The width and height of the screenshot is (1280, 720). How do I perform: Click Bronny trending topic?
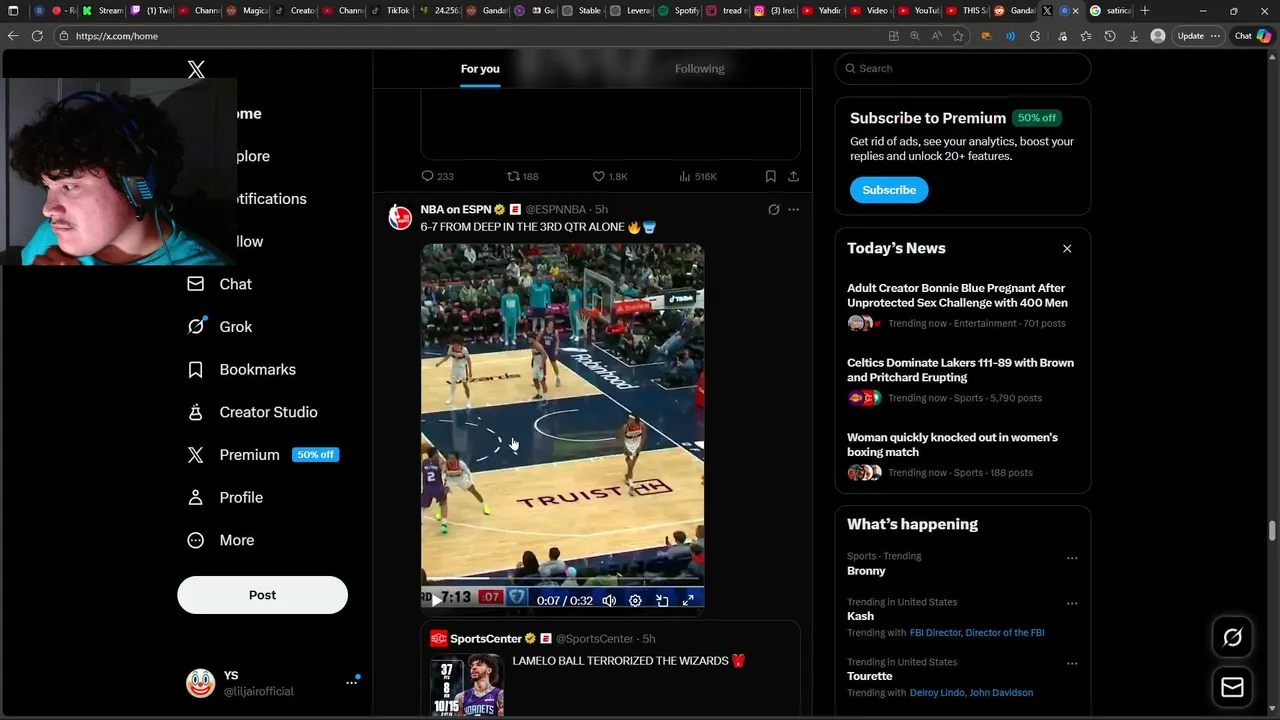[x=866, y=571]
